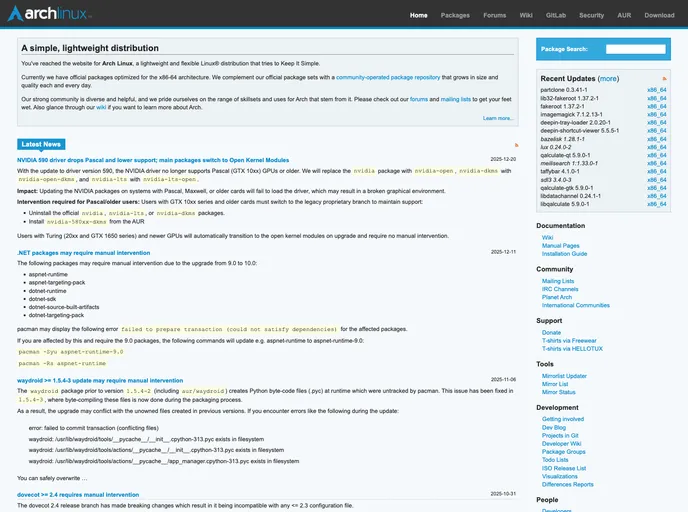Image resolution: width=688 pixels, height=512 pixels.
Task: Open the Packages navigation tab
Action: pyautogui.click(x=455, y=15)
